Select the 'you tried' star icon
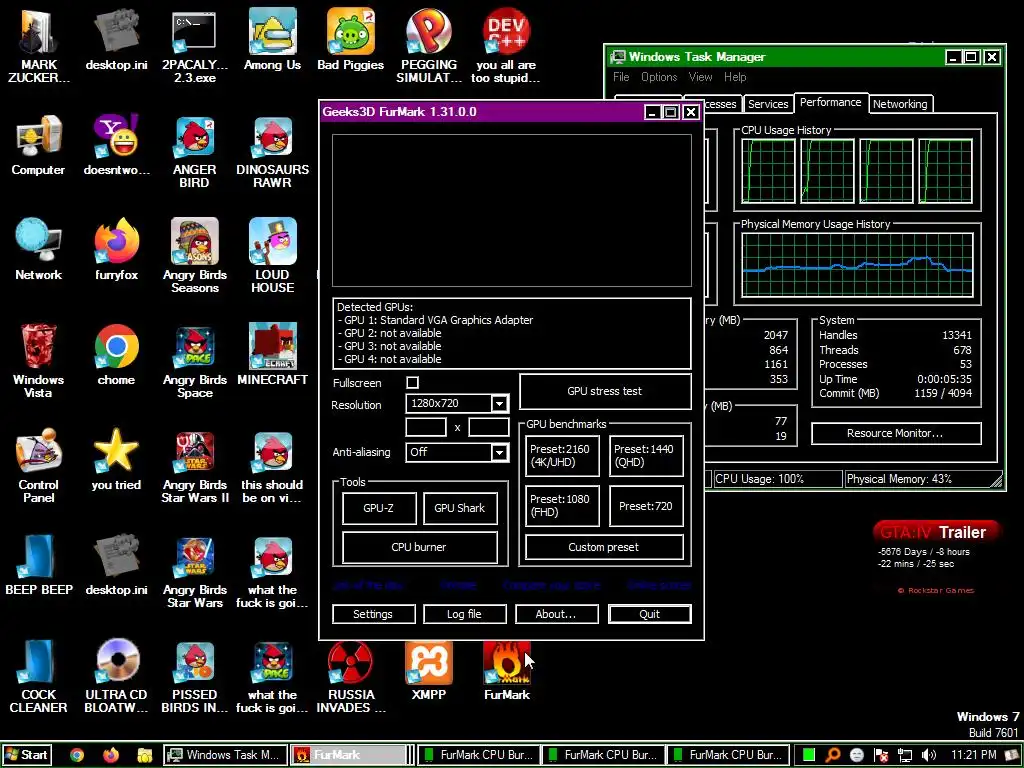This screenshot has width=1024, height=768. (x=116, y=459)
